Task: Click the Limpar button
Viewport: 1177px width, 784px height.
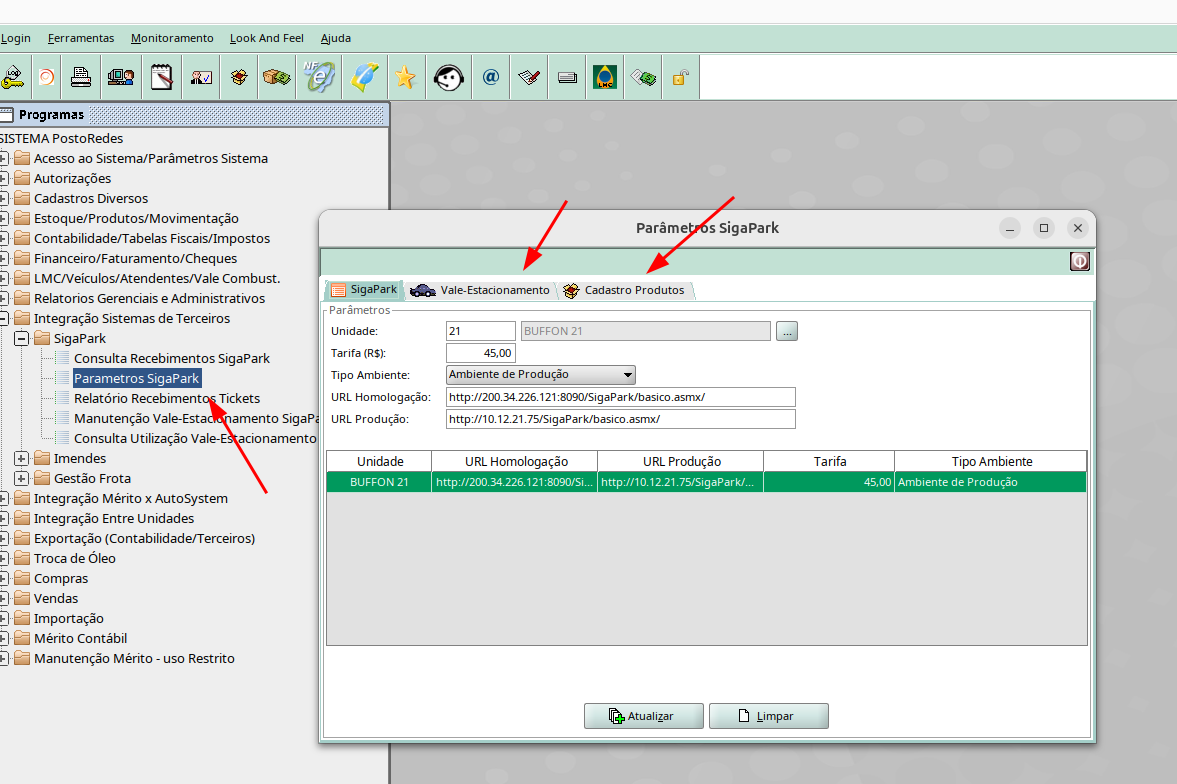Action: [x=768, y=716]
